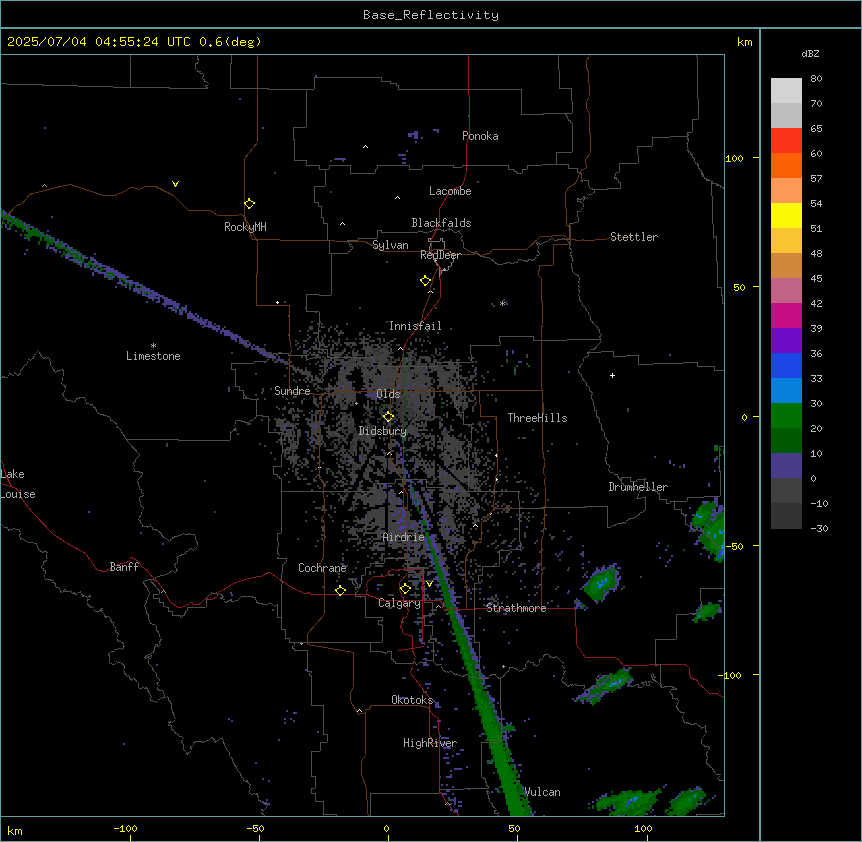Screen dimensions: 862x842
Task: Click the yellow diamond marker below Cochrane
Action: point(340,590)
